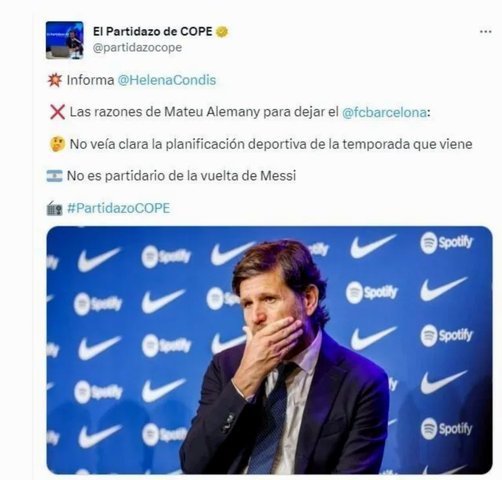Click the Spotify logo at the photo's bottom right
This screenshot has height=480, width=502.
point(446,429)
